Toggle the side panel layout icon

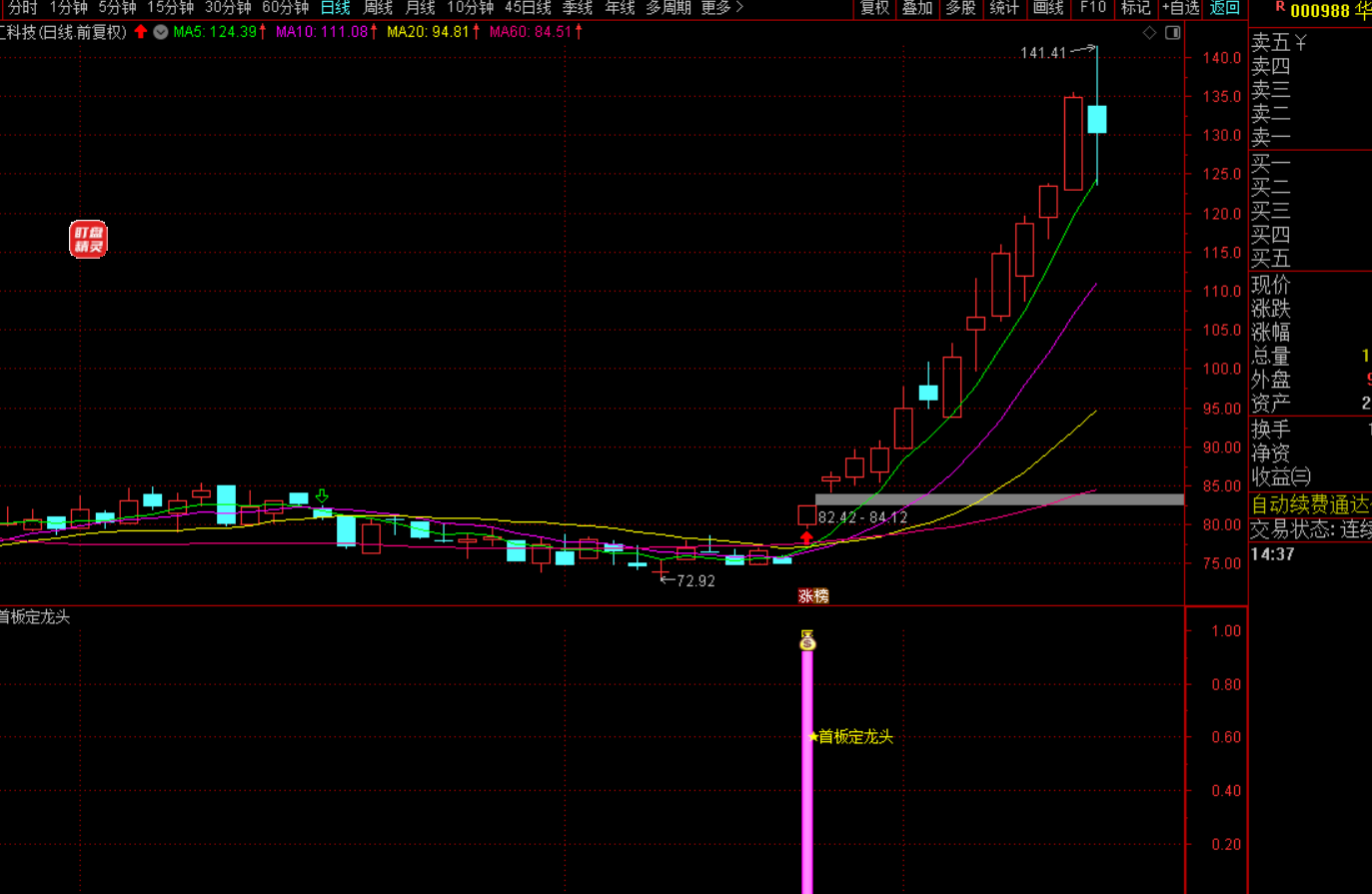(1173, 33)
